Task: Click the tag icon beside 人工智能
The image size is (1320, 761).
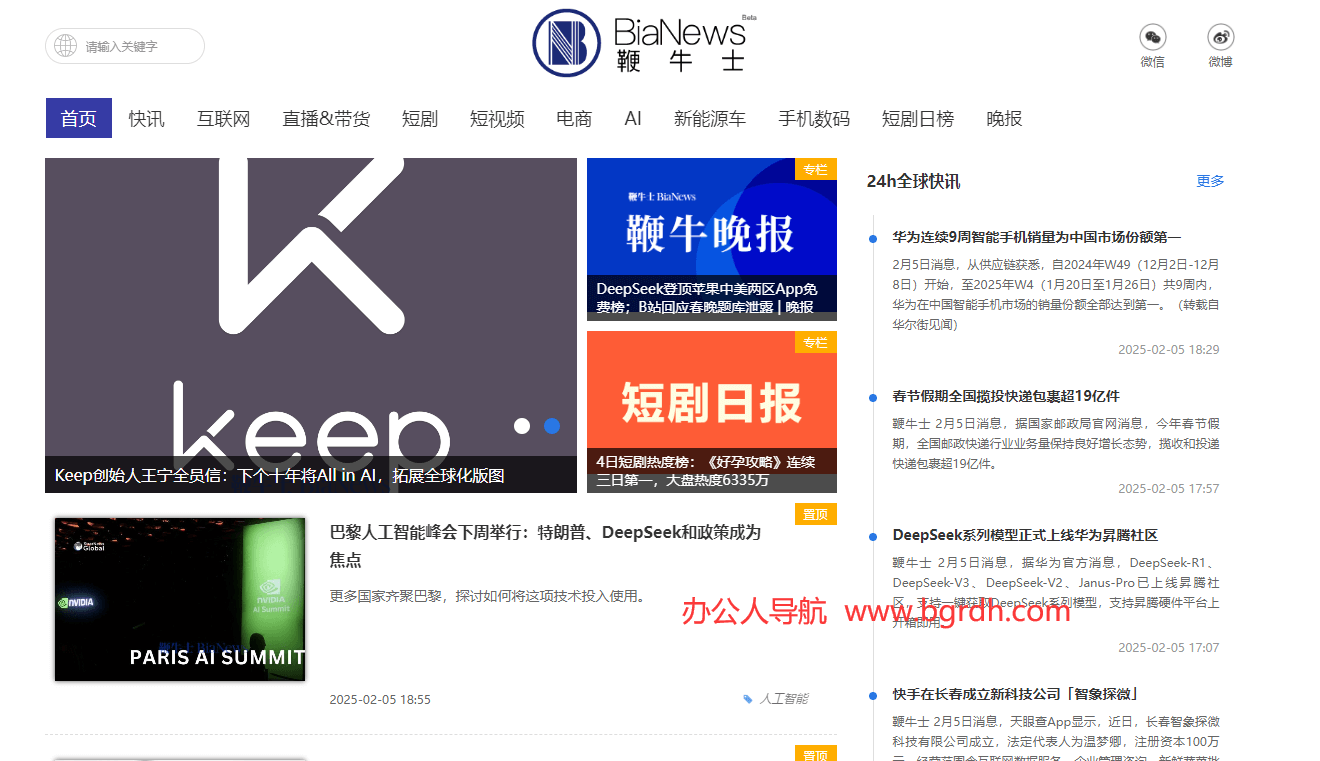Action: pos(748,699)
